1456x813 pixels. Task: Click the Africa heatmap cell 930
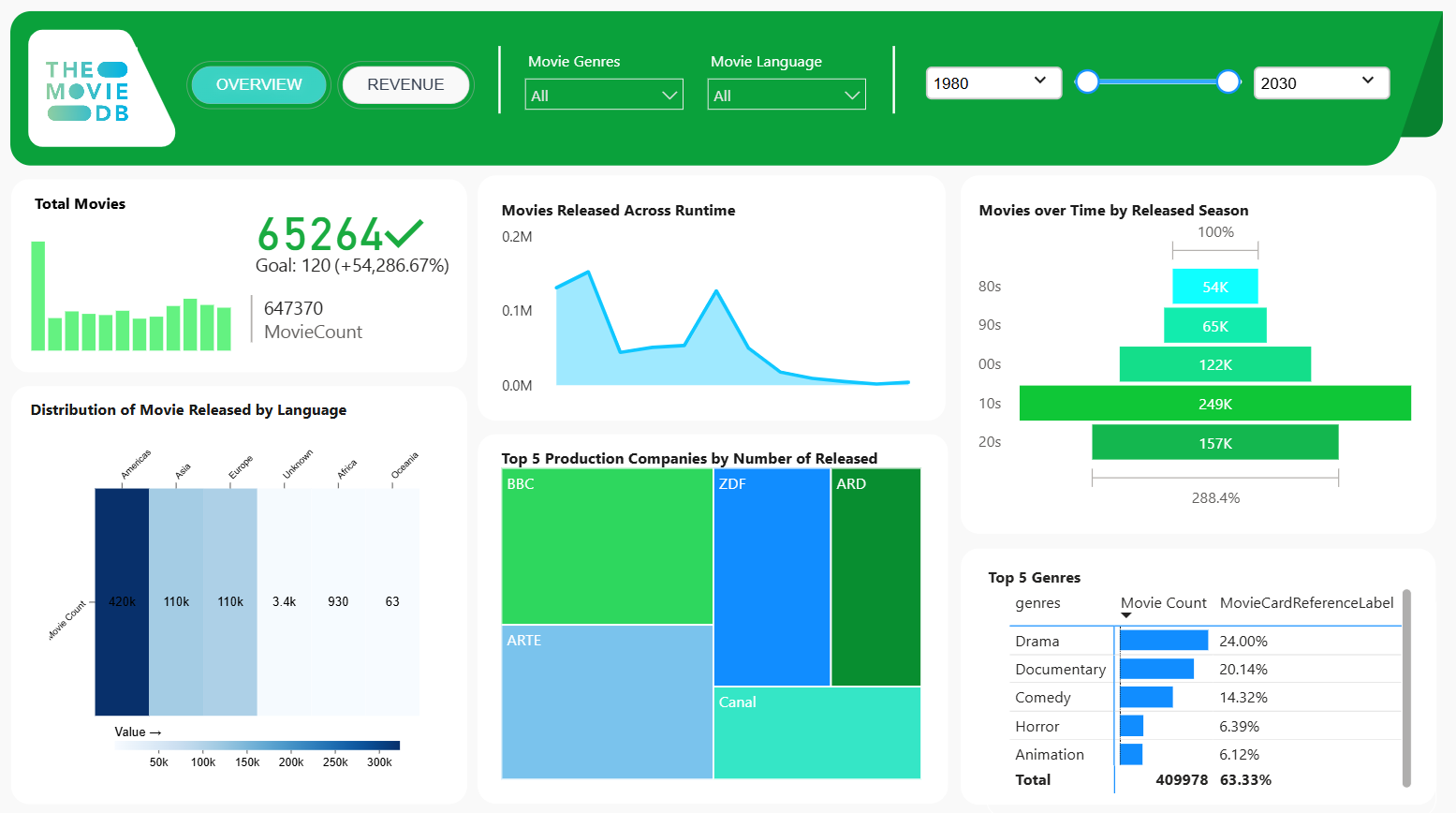click(x=338, y=601)
